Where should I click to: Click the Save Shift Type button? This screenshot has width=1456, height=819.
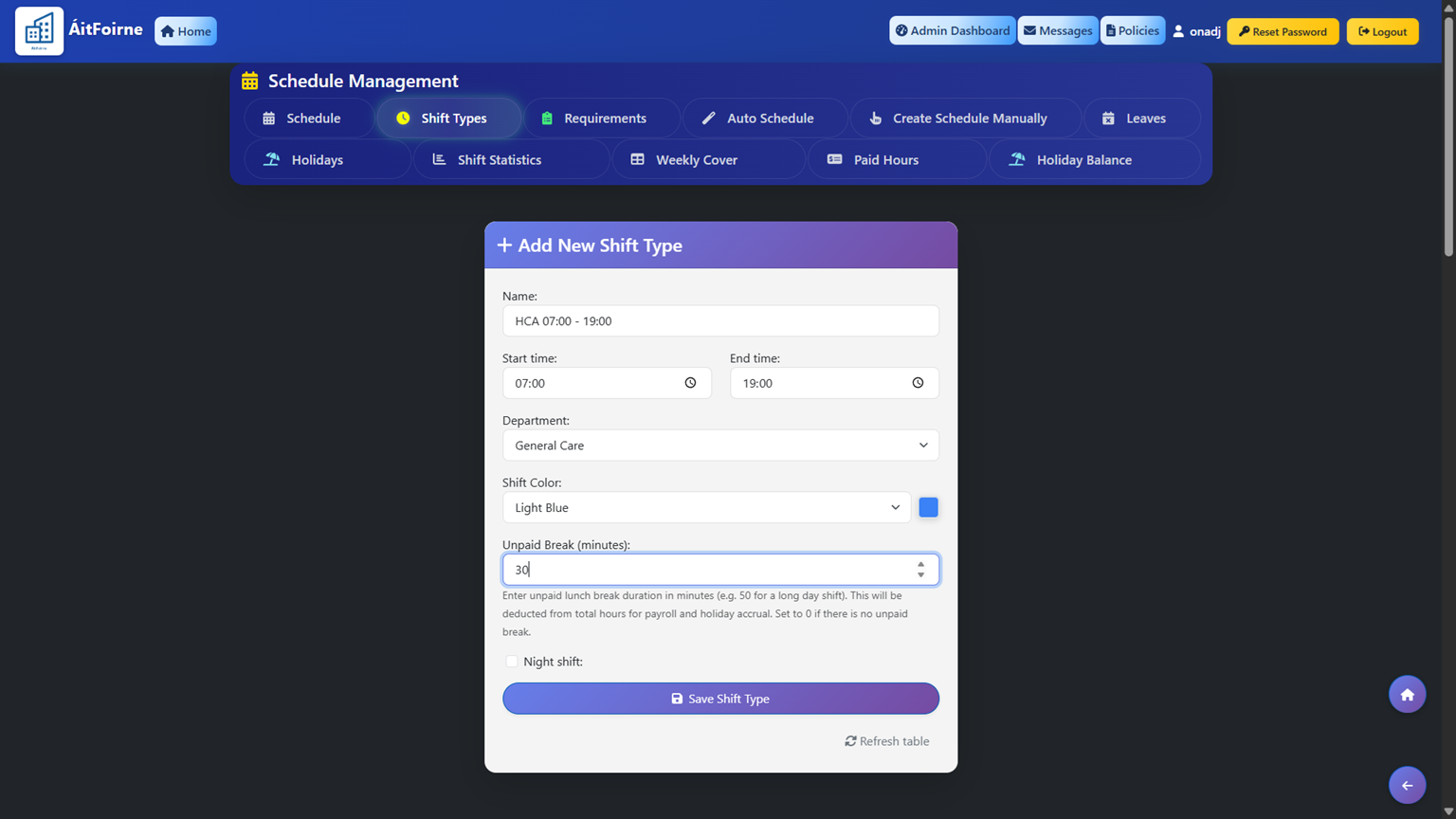click(720, 699)
